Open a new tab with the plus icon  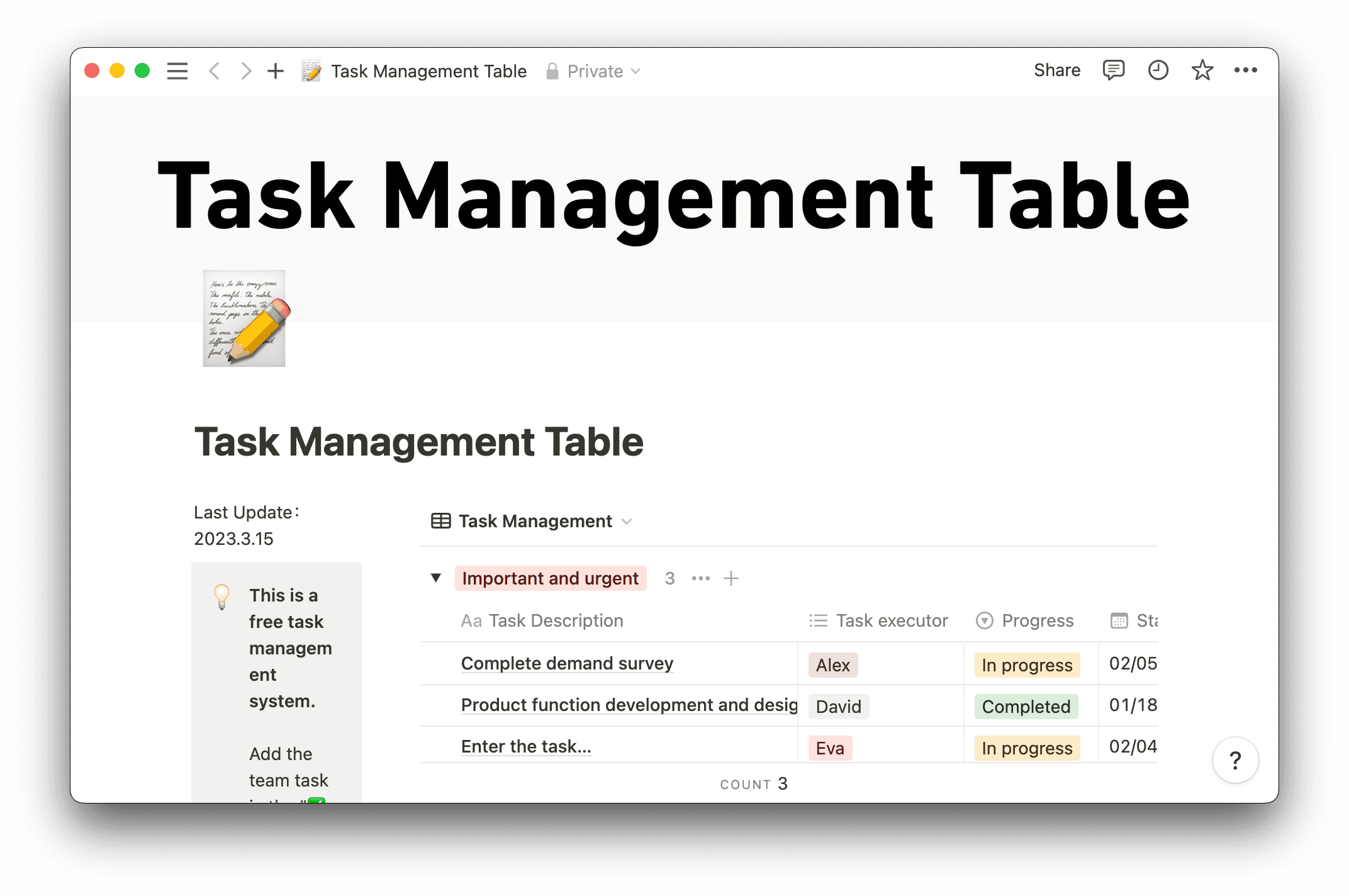tap(276, 70)
